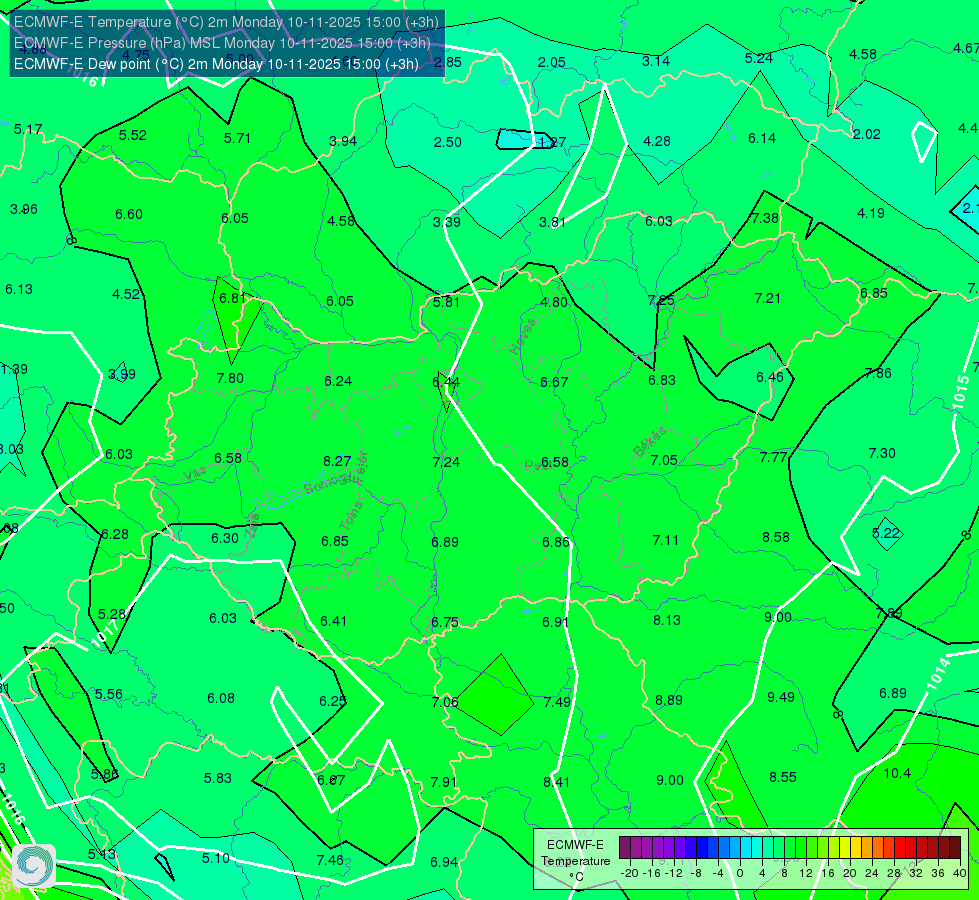Click the 8.55 temperature value
The height and width of the screenshot is (900, 979).
click(x=782, y=777)
